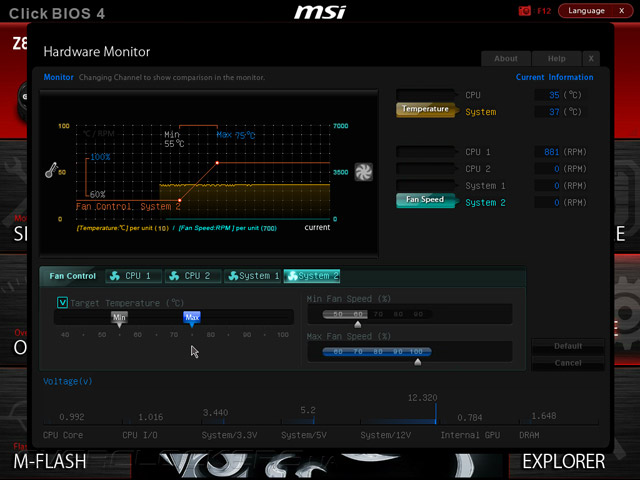Click the fan icon beside the graph
Screen dimensions: 640x480
click(x=363, y=172)
